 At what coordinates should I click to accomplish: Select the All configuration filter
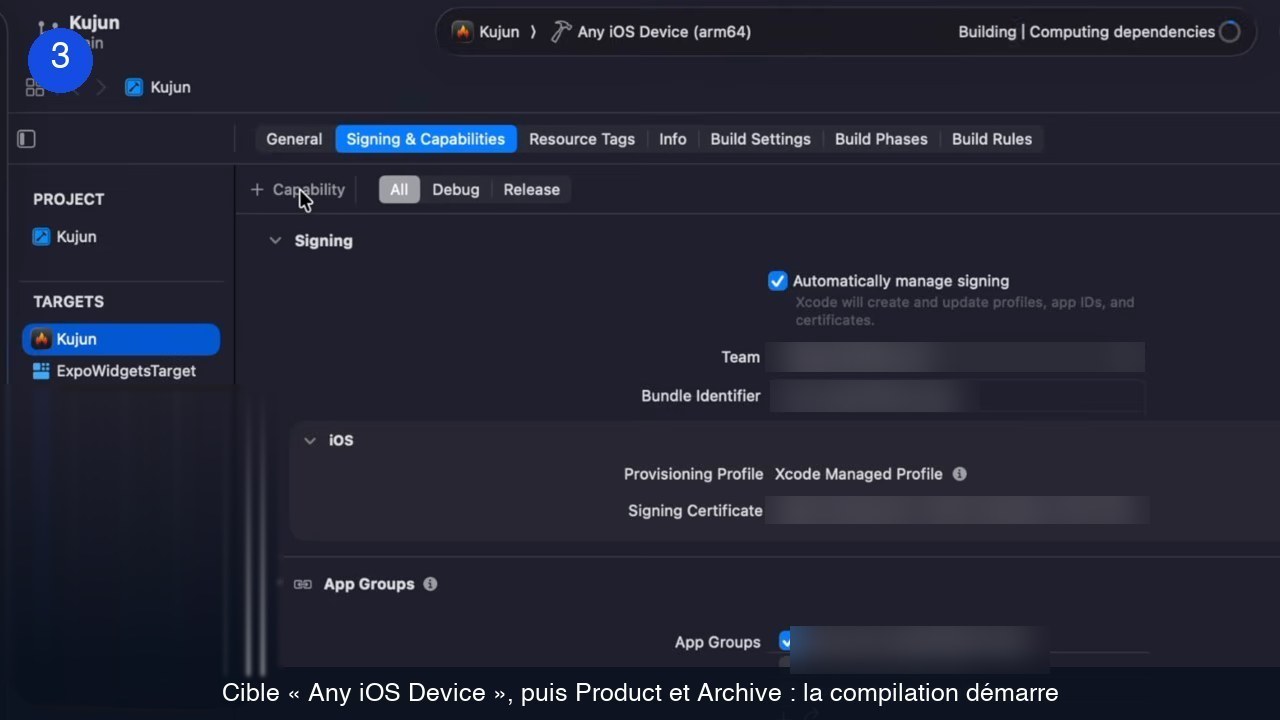click(x=399, y=190)
